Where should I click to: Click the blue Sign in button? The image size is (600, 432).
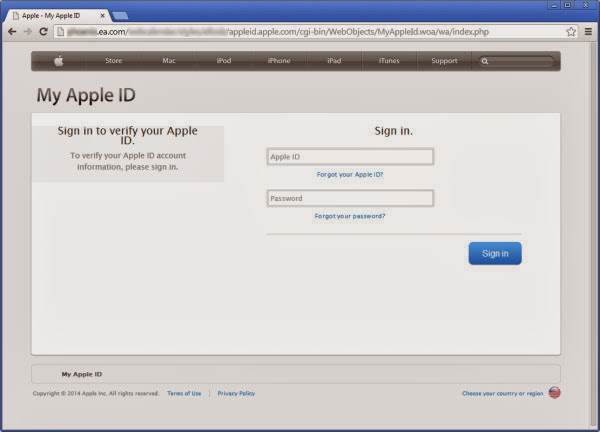(494, 254)
